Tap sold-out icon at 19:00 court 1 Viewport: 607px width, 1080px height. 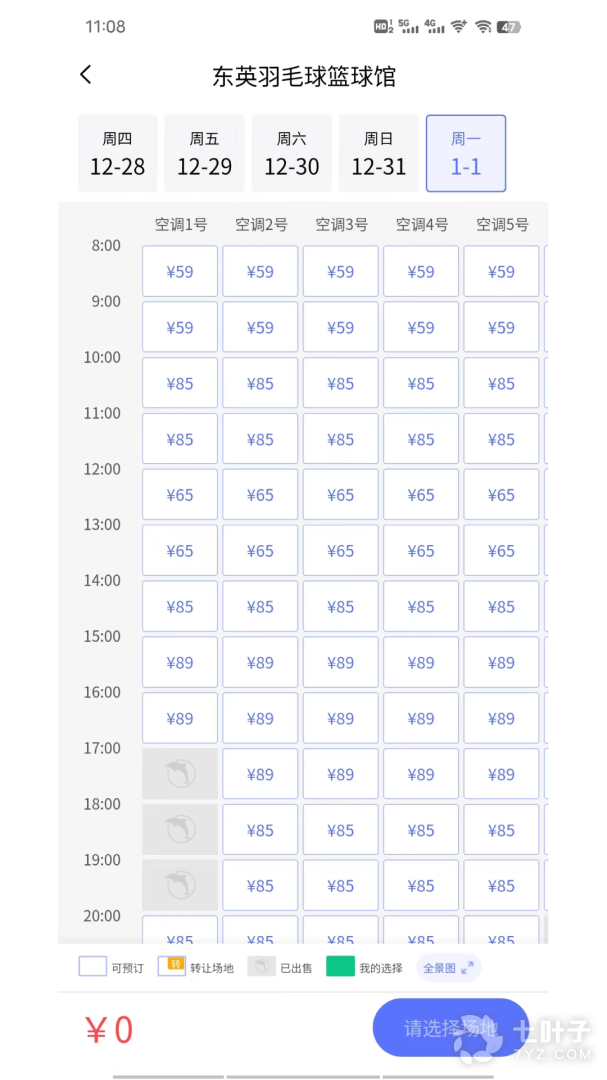(x=180, y=885)
